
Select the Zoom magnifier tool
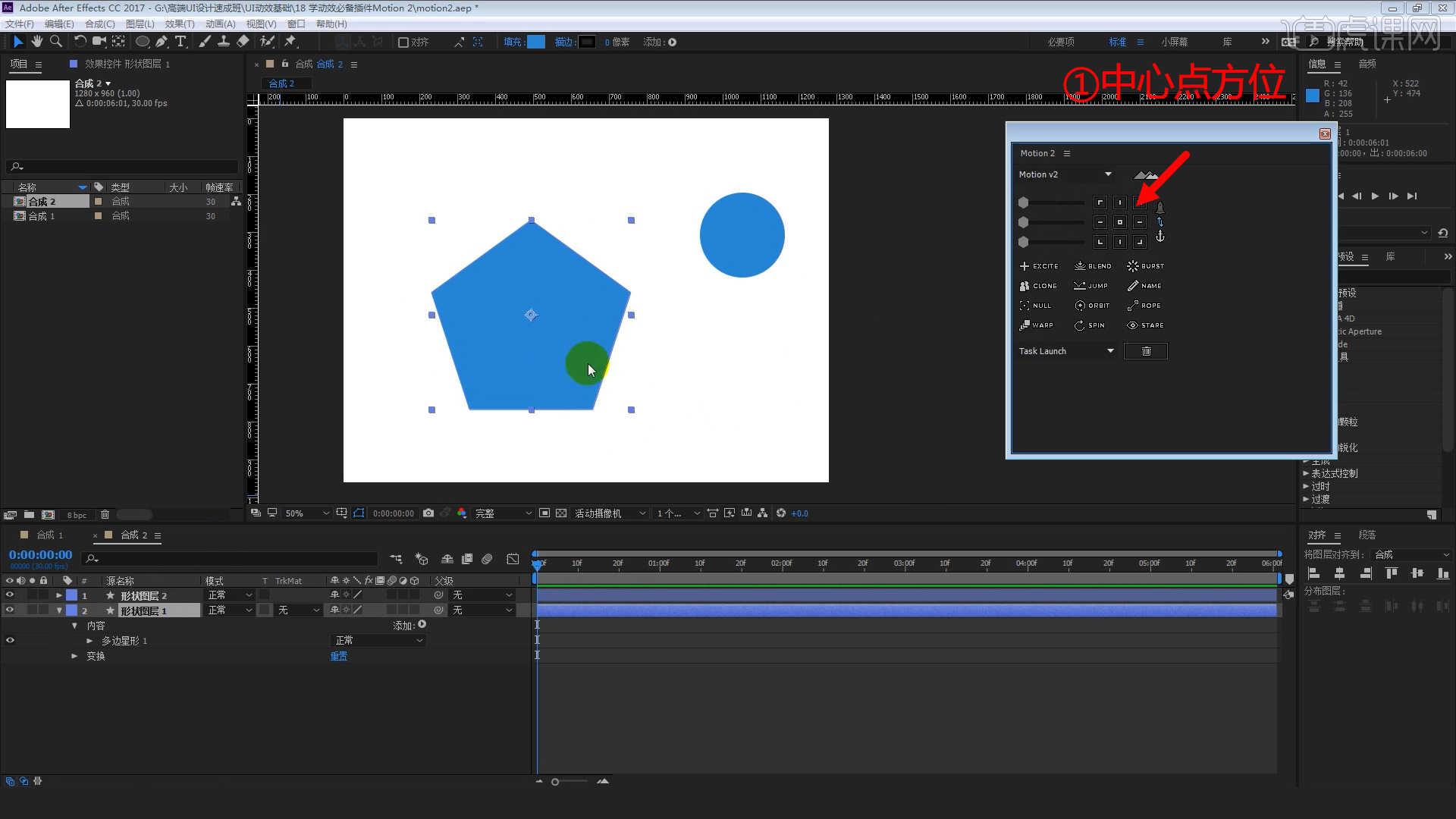coord(55,42)
